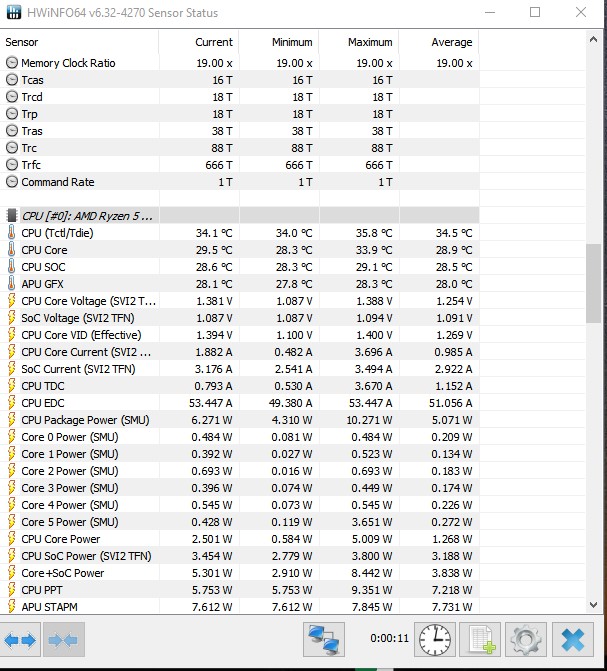Click lightning icon beside CPU TDC

12,386
